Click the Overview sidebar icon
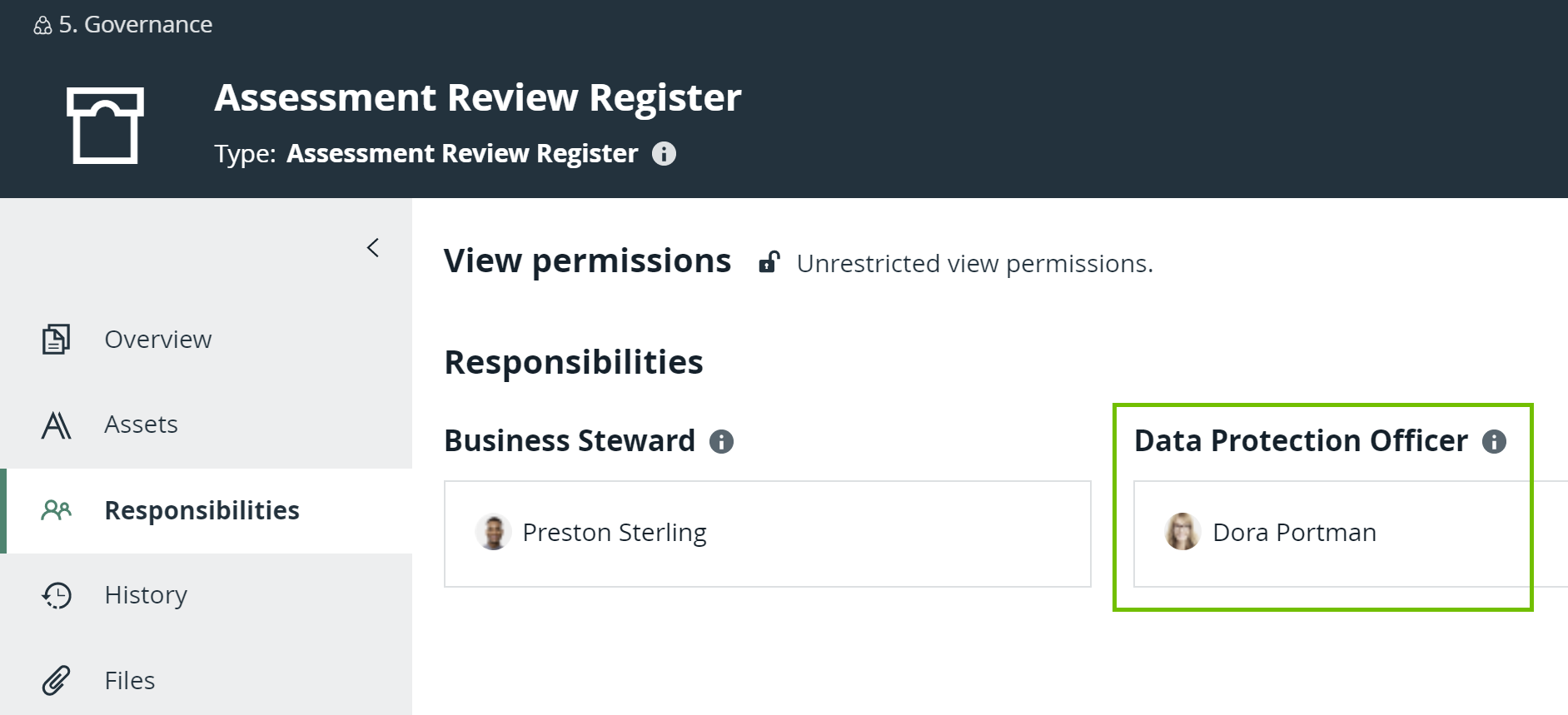This screenshot has width=1568, height=715. coord(55,339)
